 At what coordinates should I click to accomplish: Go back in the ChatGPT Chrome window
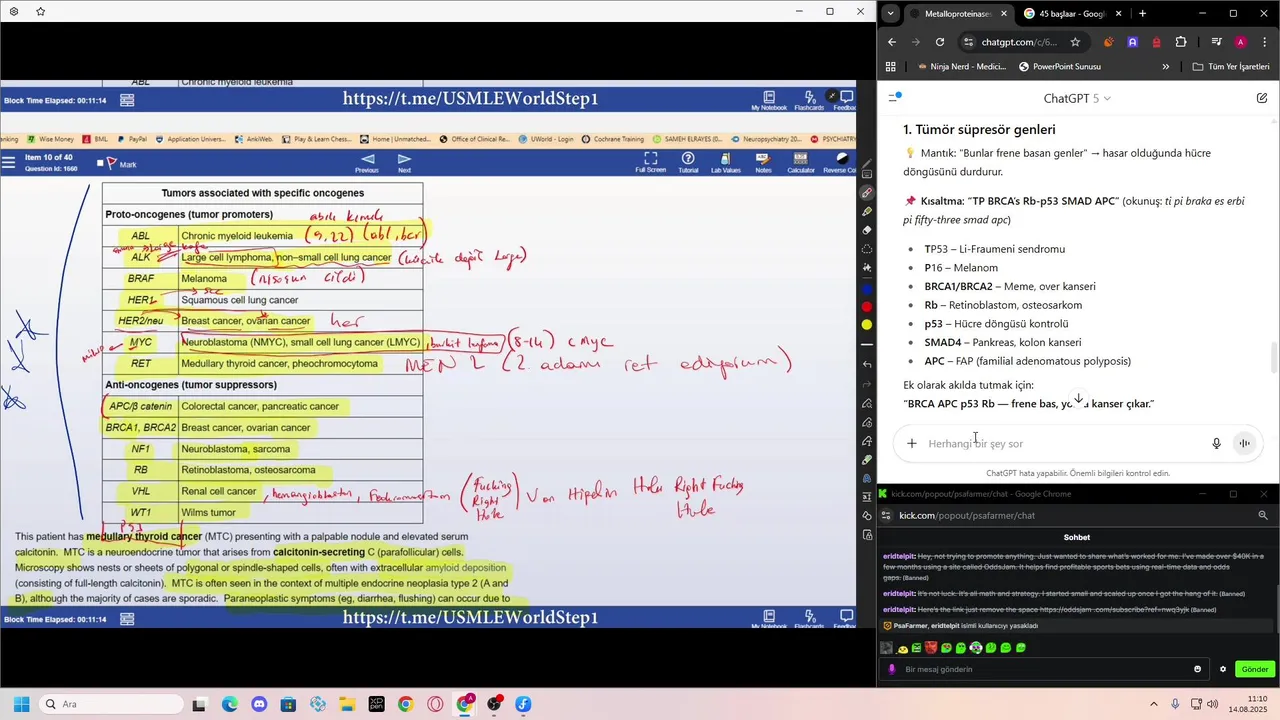[x=892, y=42]
